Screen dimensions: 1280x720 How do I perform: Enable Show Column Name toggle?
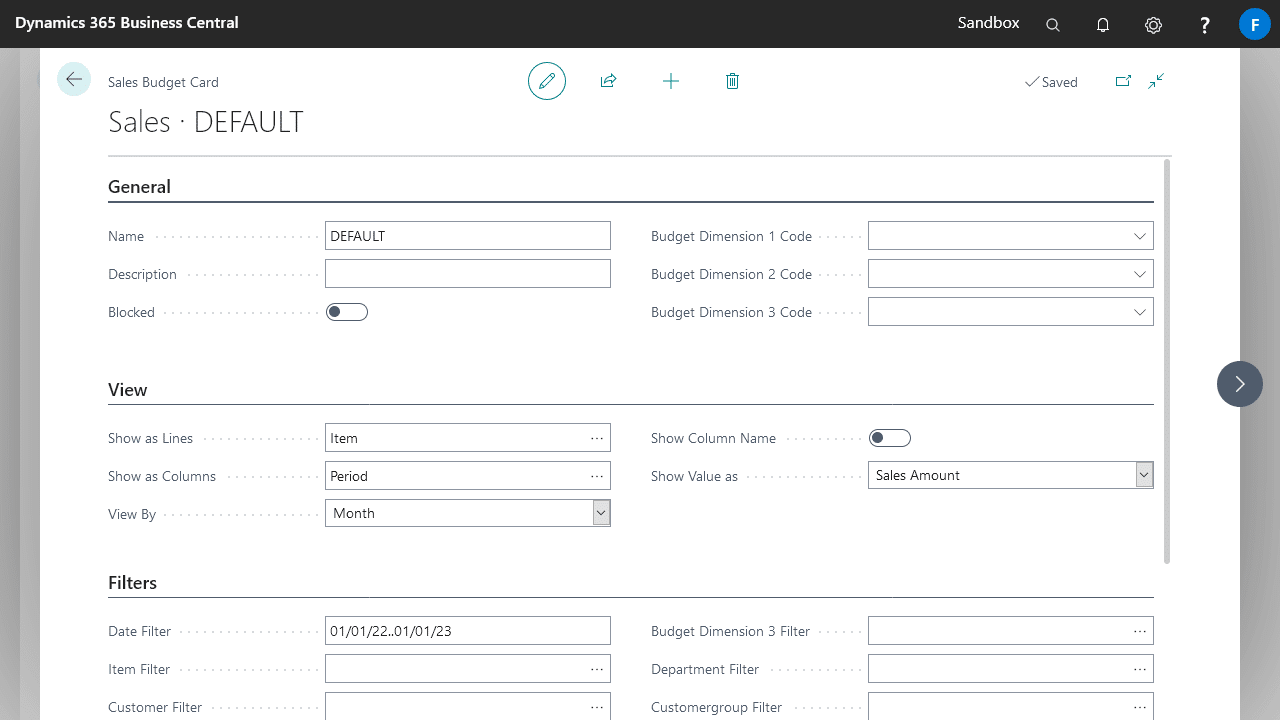(890, 438)
